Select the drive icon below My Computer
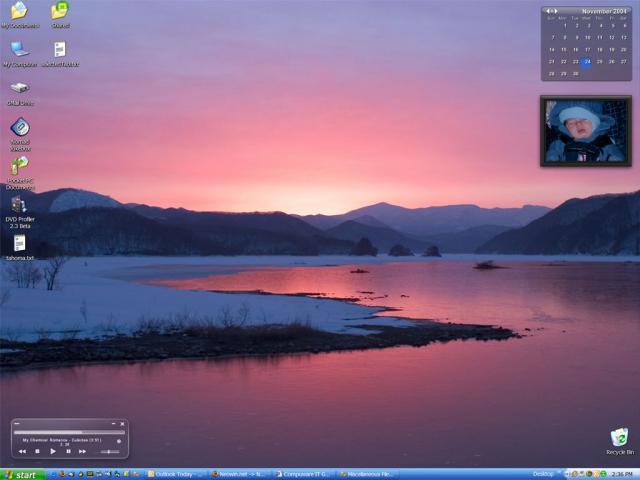The height and width of the screenshot is (480, 640). tap(20, 93)
